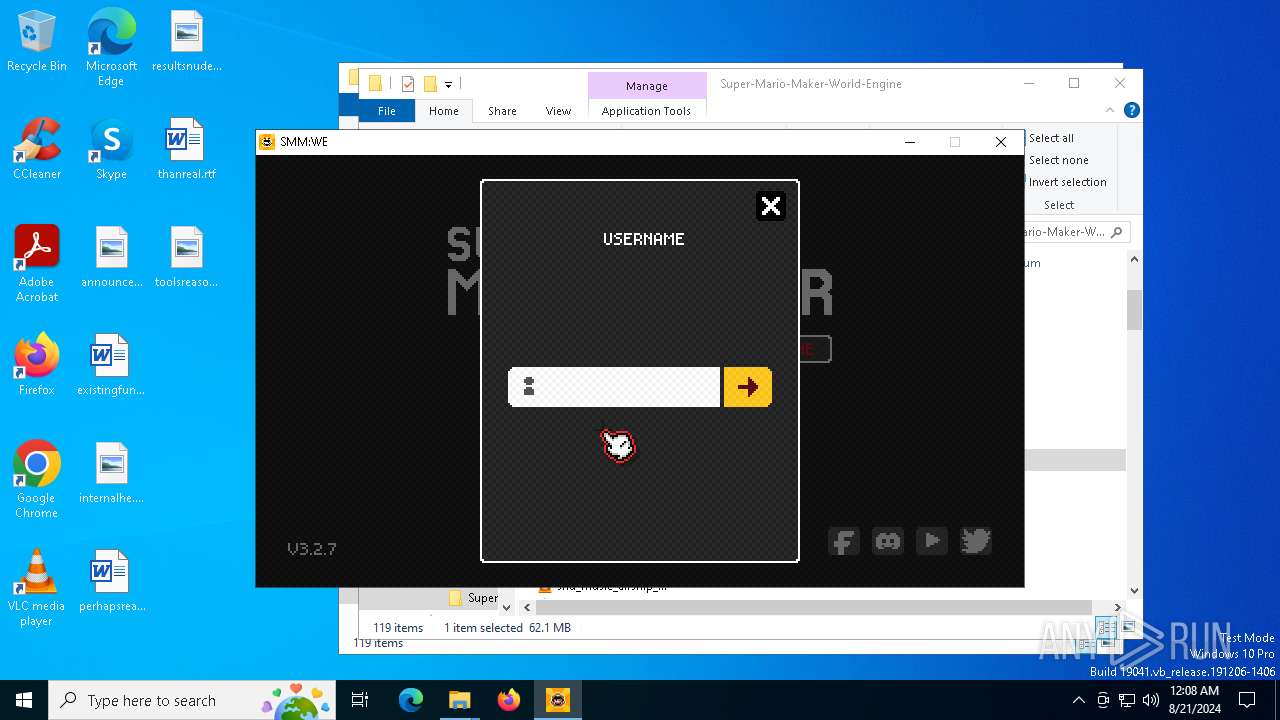Open Adobe Acrobat desktop shortcut
The image size is (1280, 720).
coord(37,264)
